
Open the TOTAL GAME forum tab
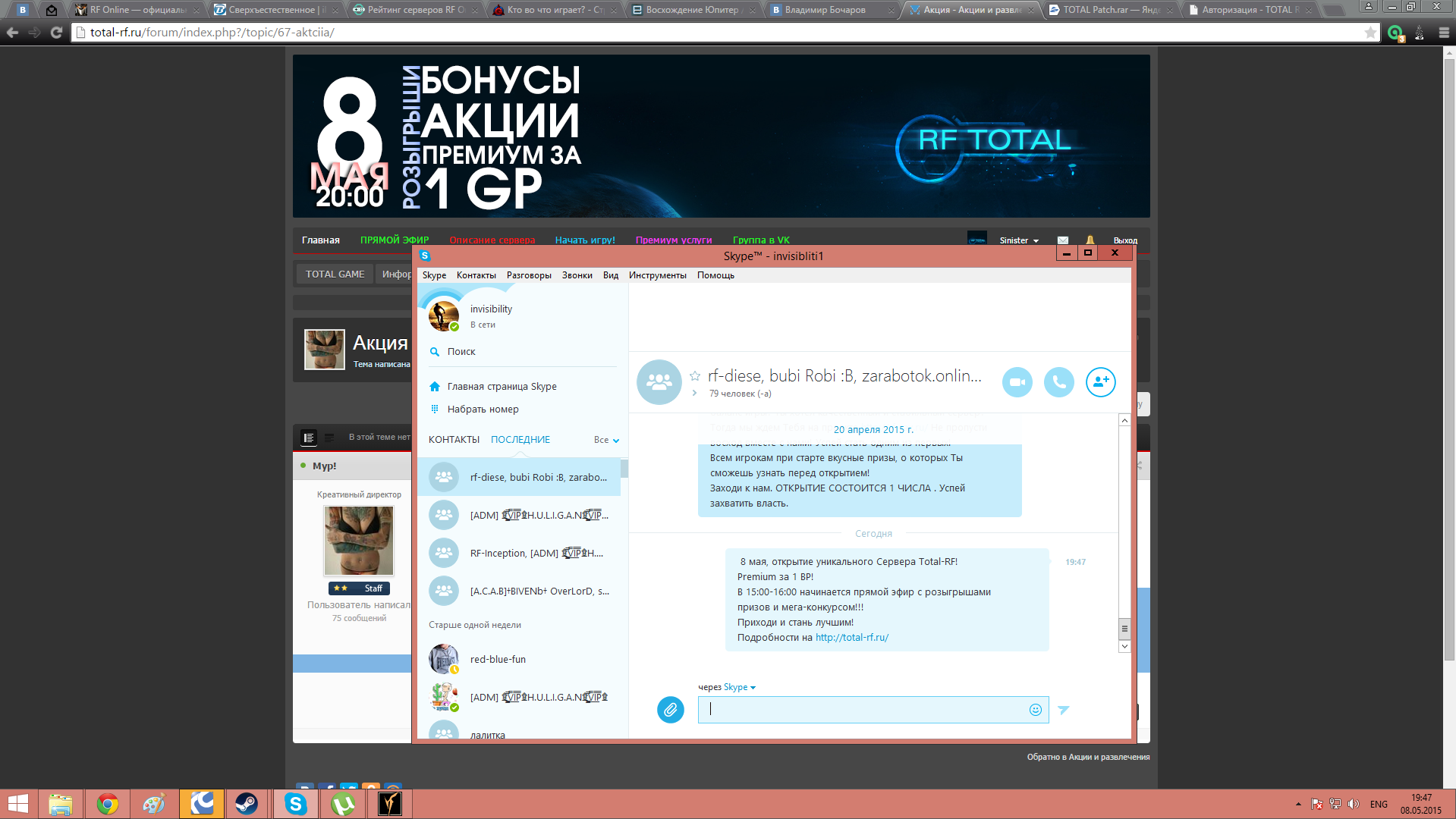335,274
